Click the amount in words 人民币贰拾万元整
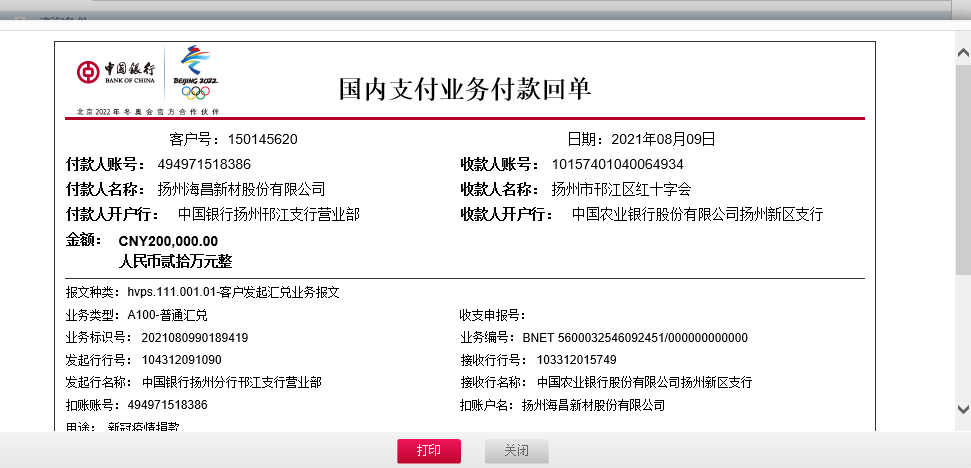The height and width of the screenshot is (468, 971). (x=175, y=261)
